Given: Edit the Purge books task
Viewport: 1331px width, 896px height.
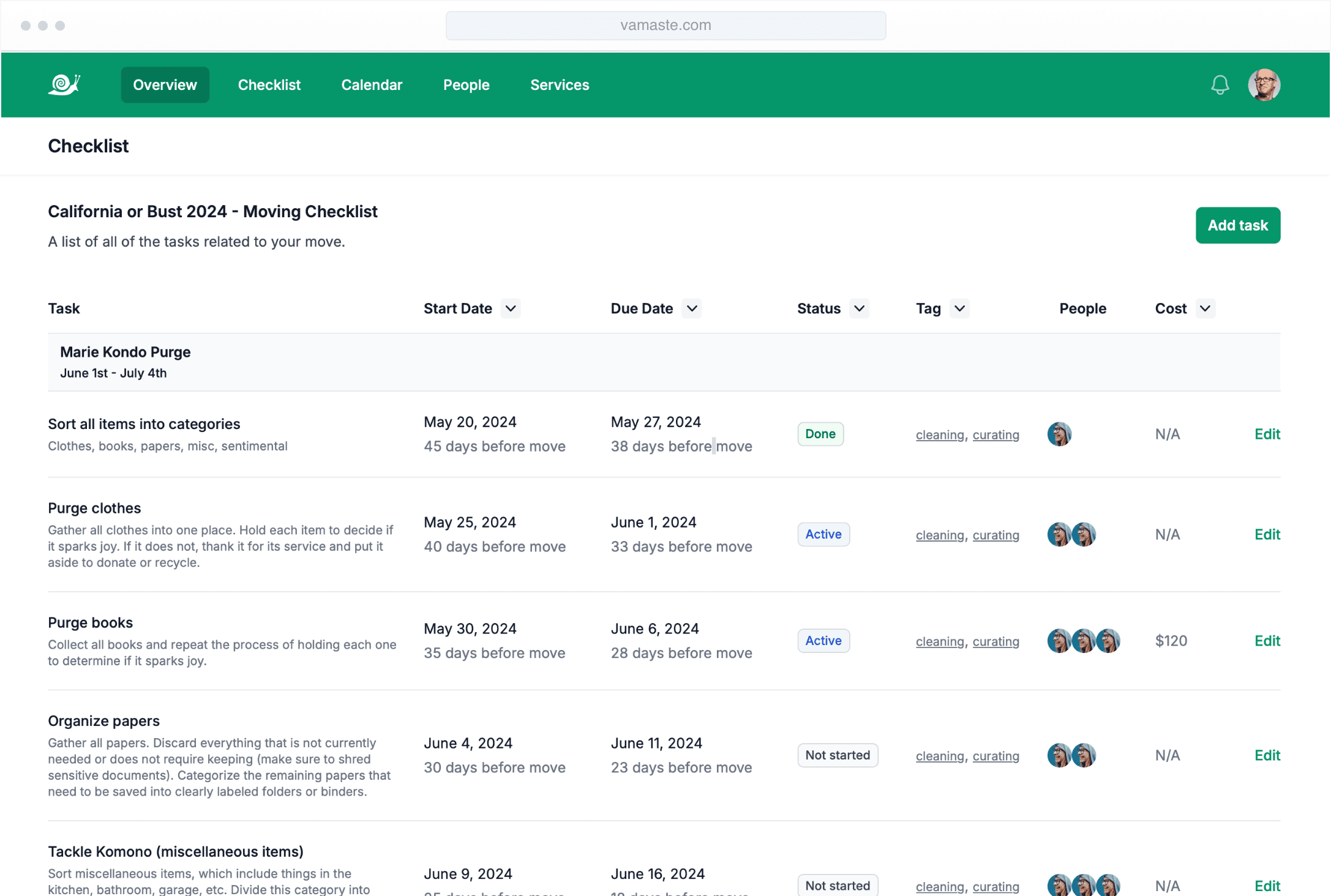Looking at the screenshot, I should [x=1267, y=641].
